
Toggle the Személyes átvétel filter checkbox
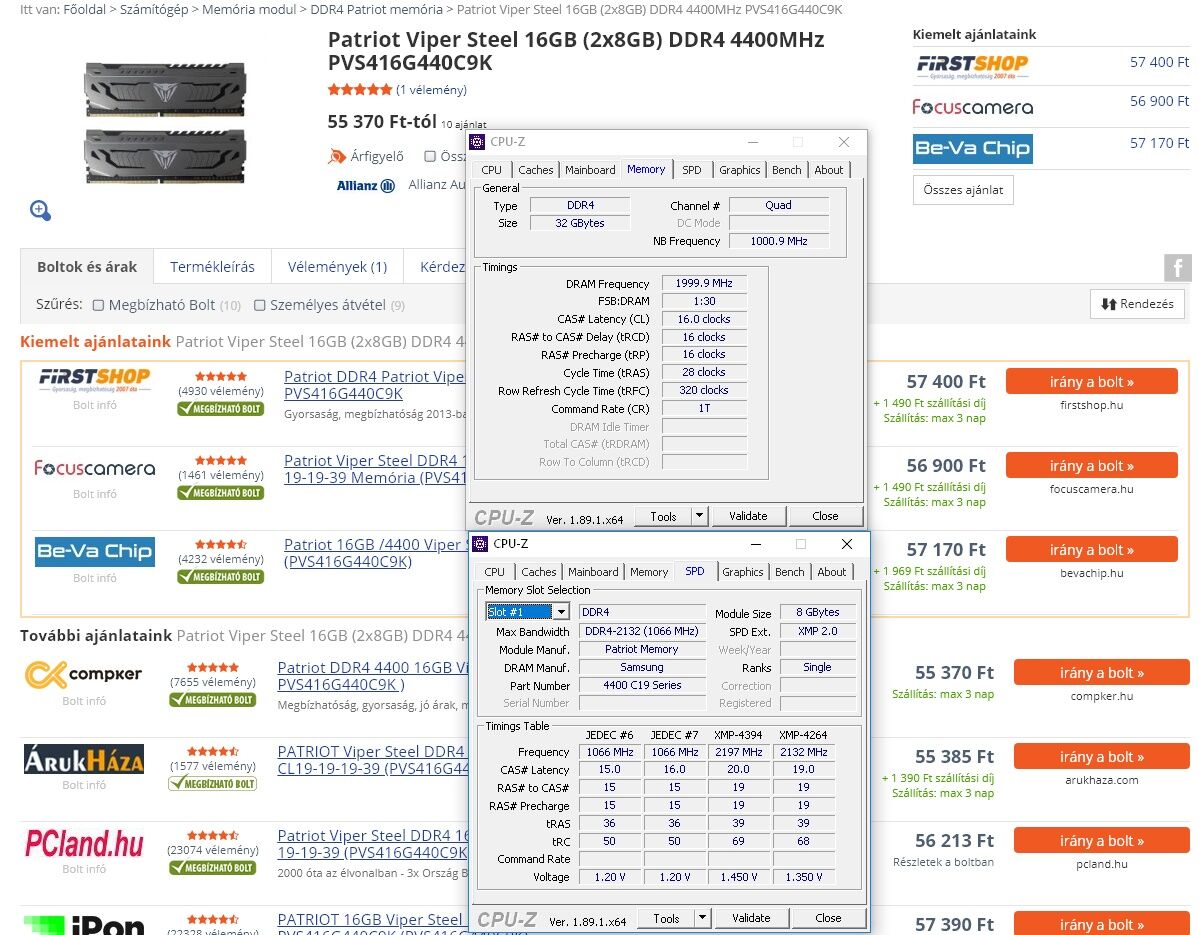pyautogui.click(x=259, y=305)
